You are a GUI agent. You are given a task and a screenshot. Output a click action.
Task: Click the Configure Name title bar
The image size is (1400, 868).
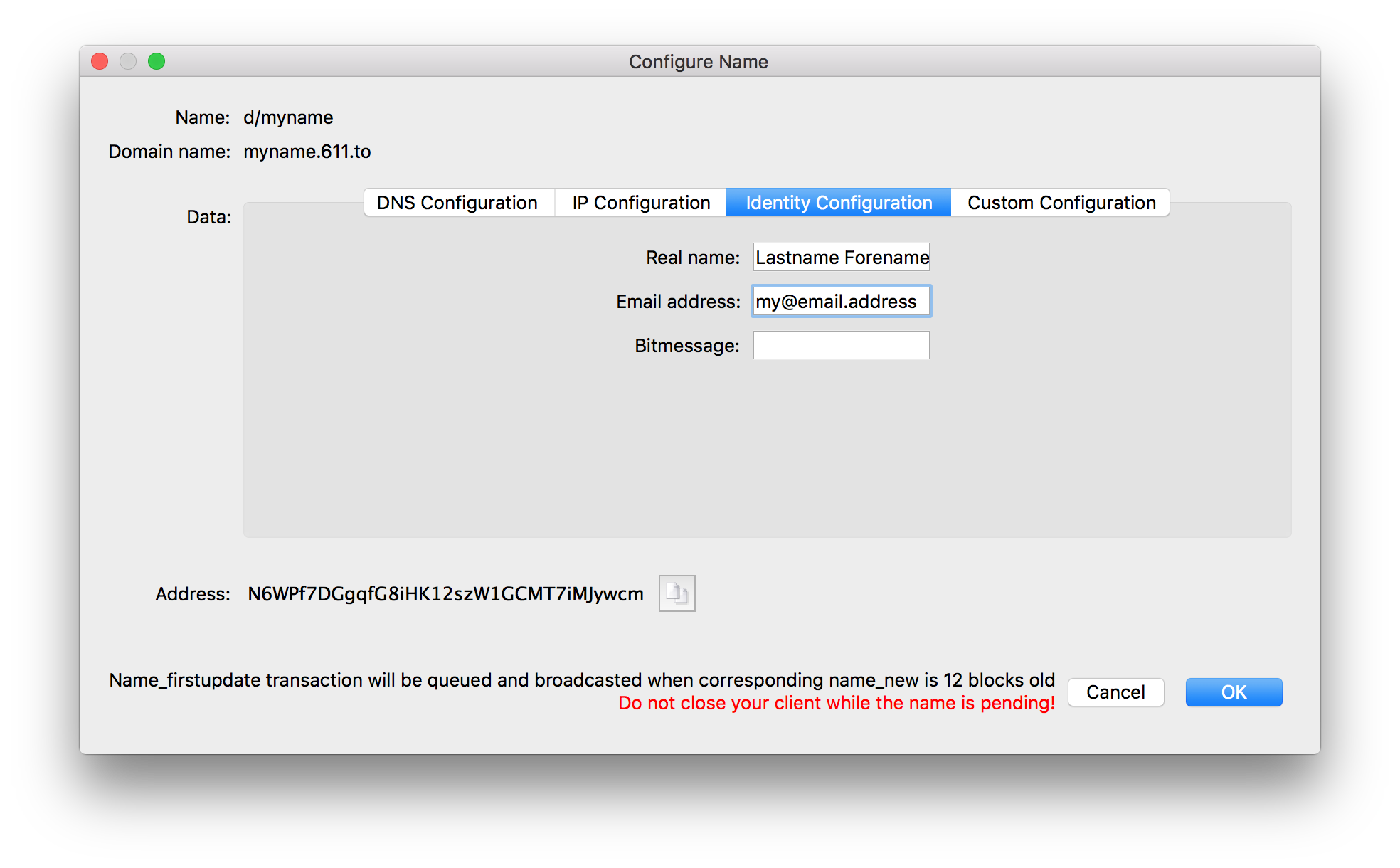tap(698, 62)
